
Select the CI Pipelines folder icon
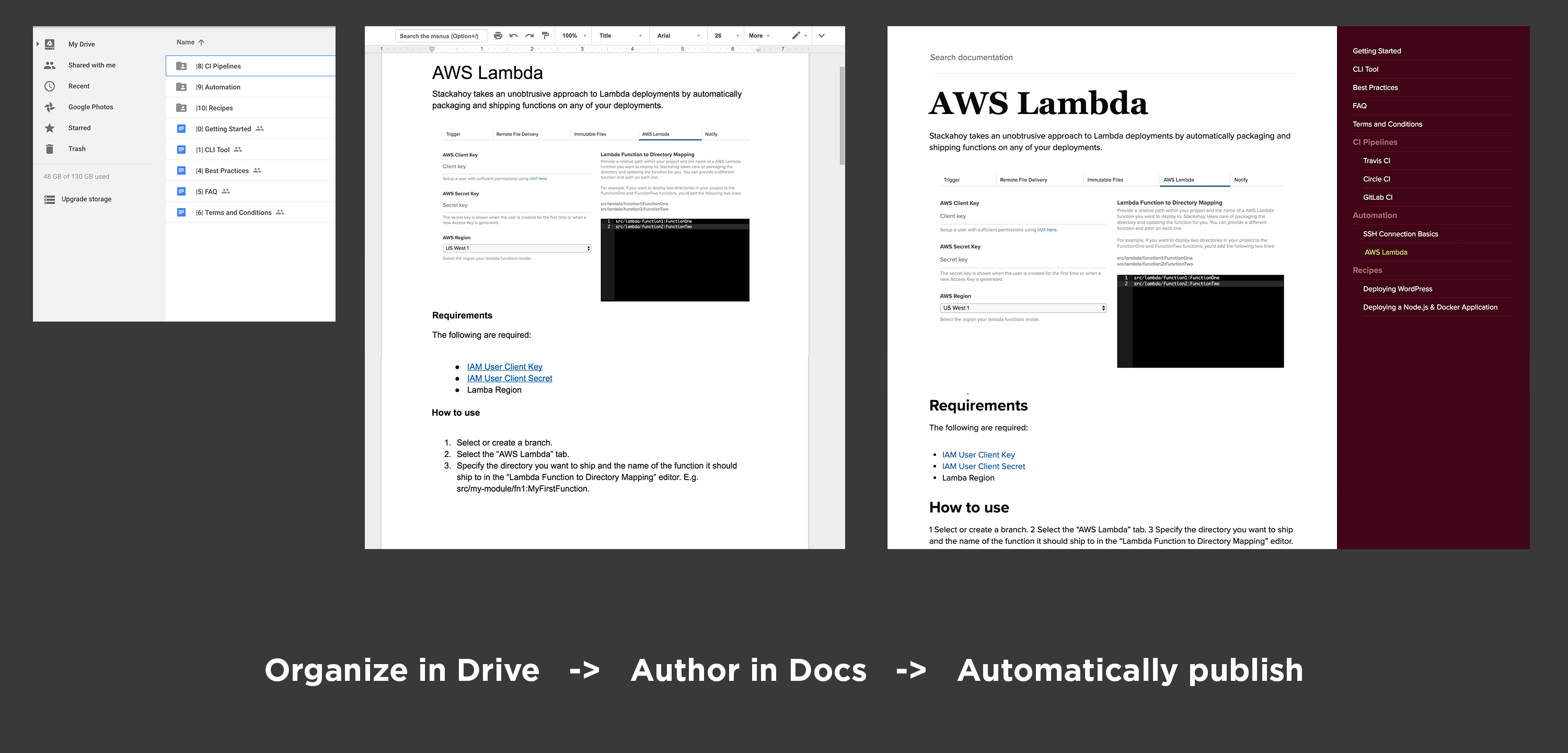pos(181,66)
